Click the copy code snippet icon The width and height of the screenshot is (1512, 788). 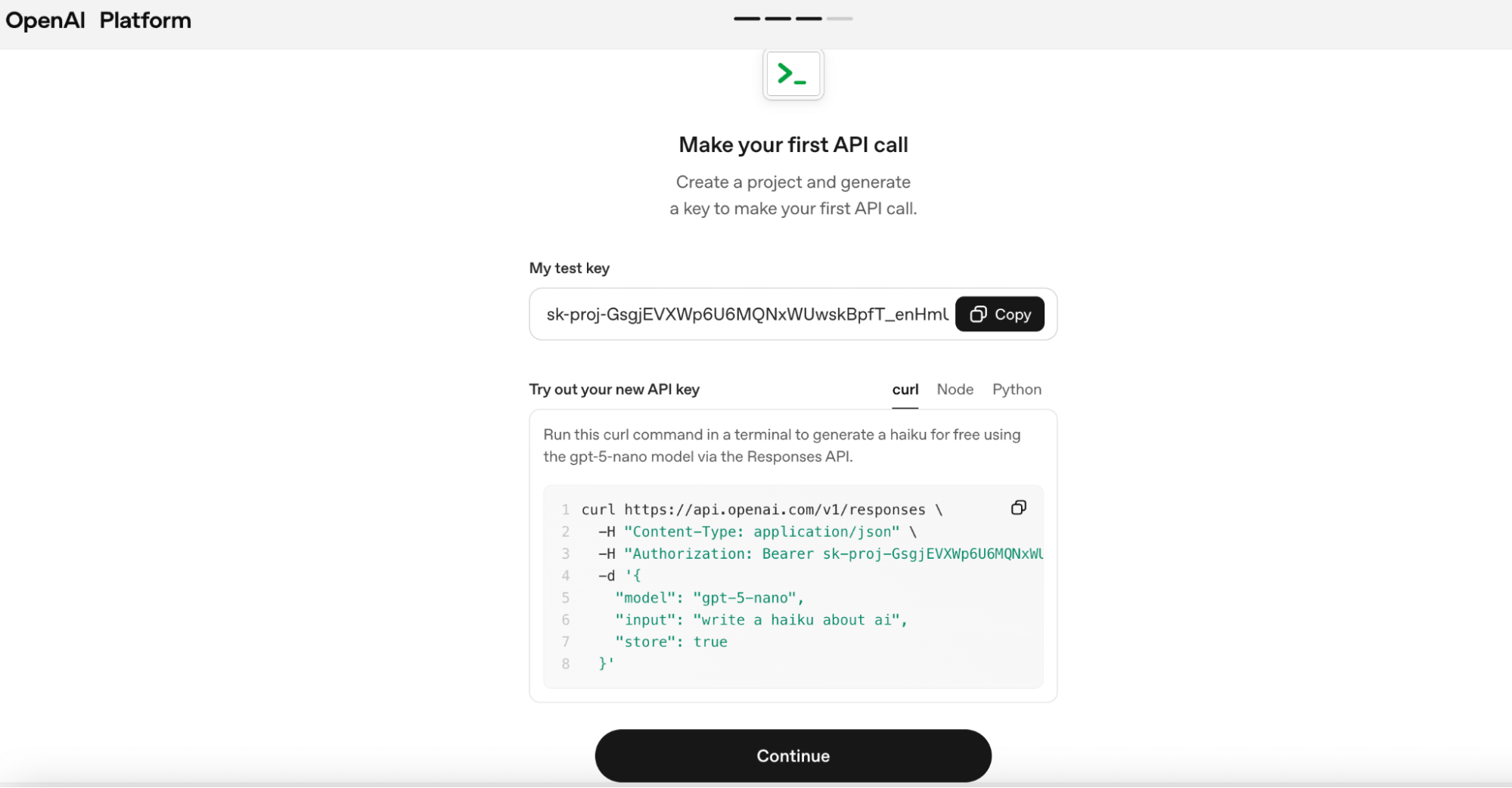tap(1018, 507)
